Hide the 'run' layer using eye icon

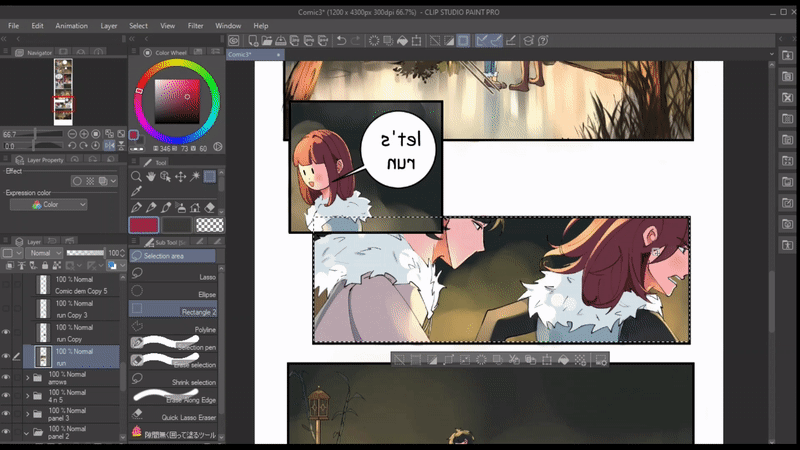[6, 356]
